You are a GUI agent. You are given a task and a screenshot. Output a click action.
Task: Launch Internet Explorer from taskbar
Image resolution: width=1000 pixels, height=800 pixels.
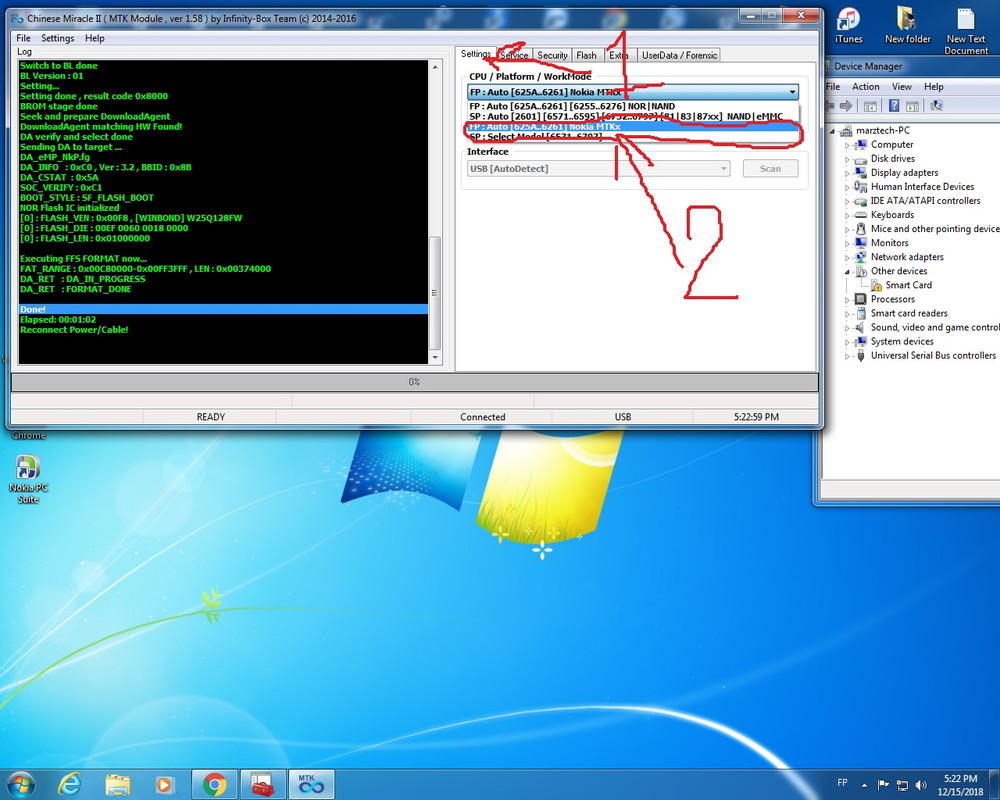click(70, 785)
